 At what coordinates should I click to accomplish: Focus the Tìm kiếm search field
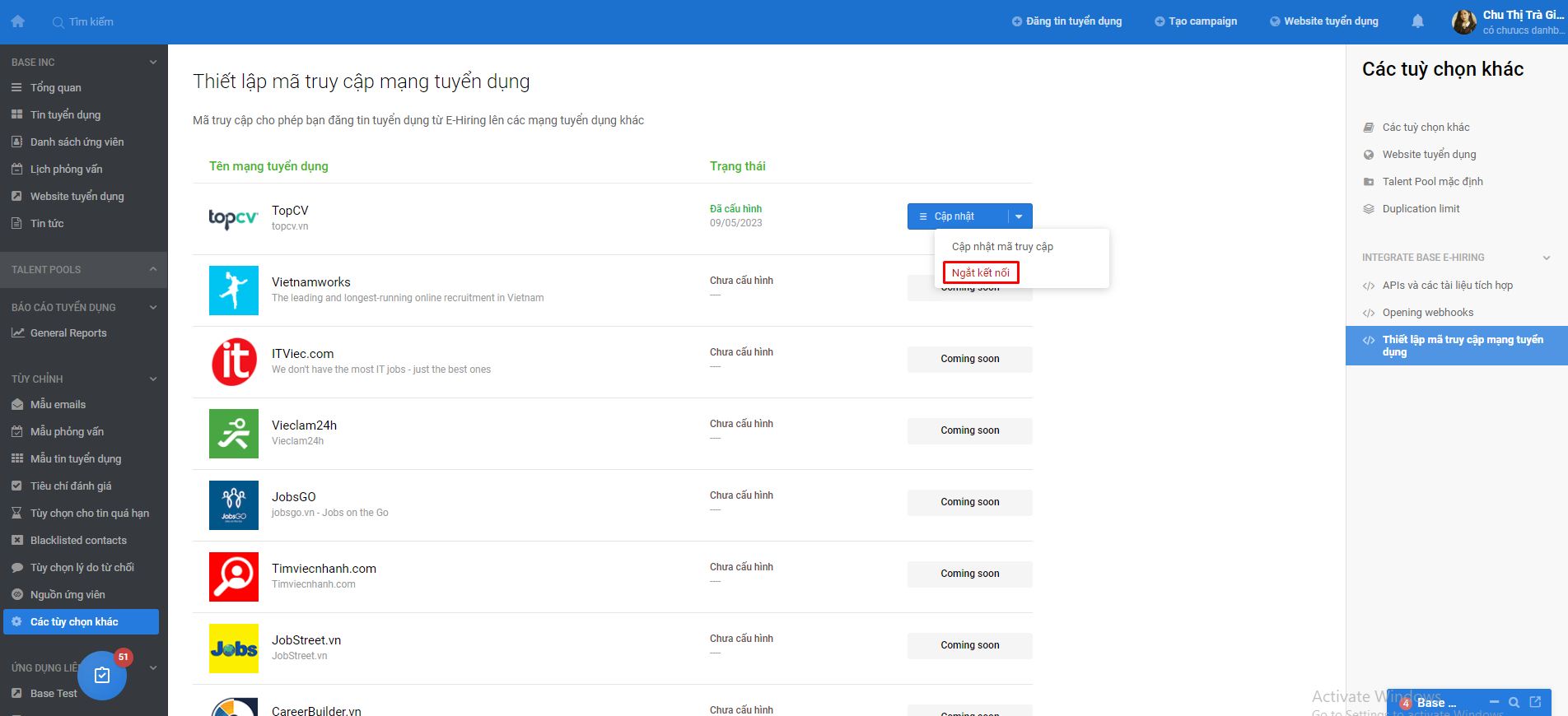(91, 21)
